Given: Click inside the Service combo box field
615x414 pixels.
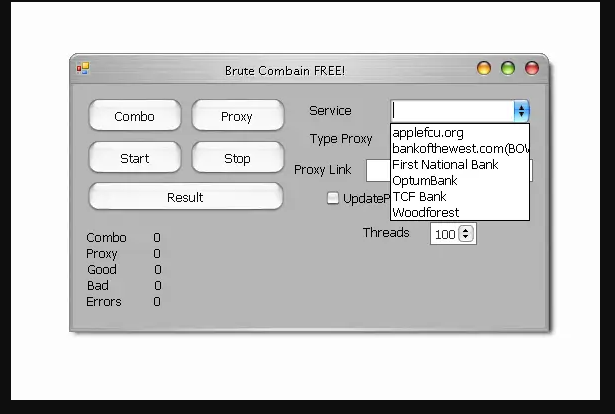Looking at the screenshot, I should [x=453, y=111].
